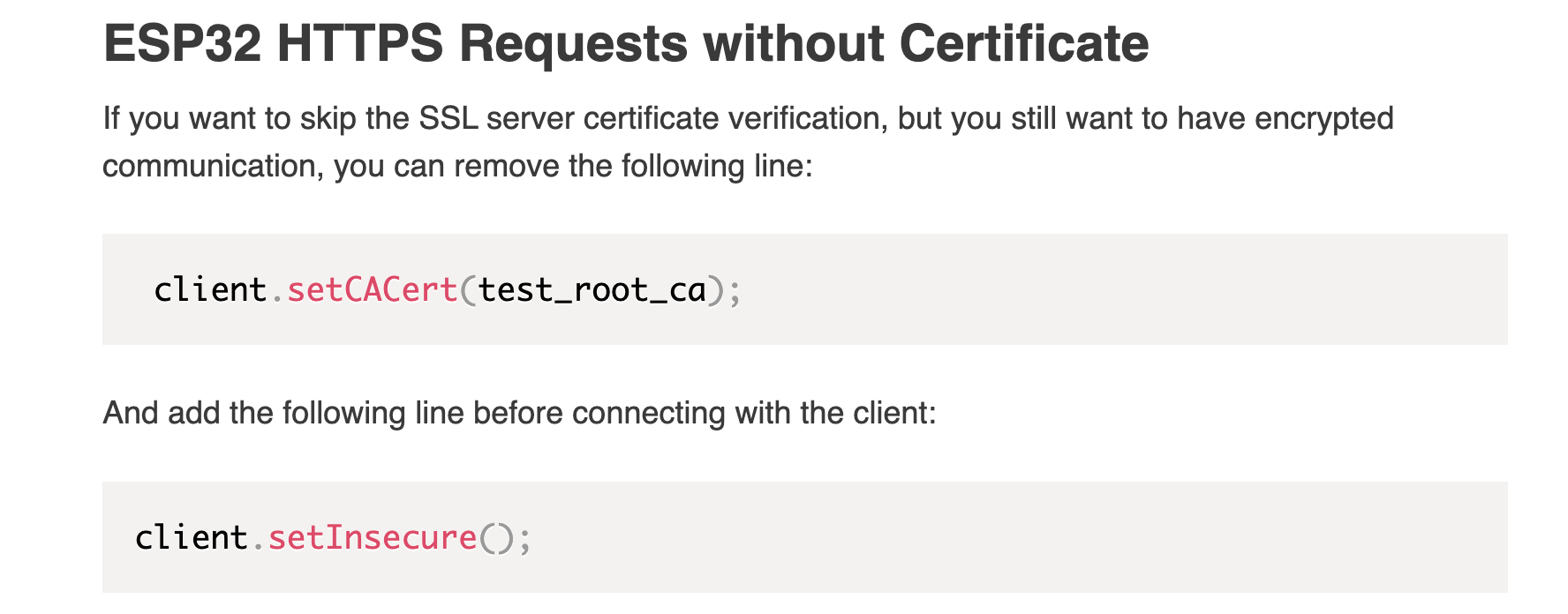
Task: Click client in the setInsecure code line
Action: click(x=191, y=537)
